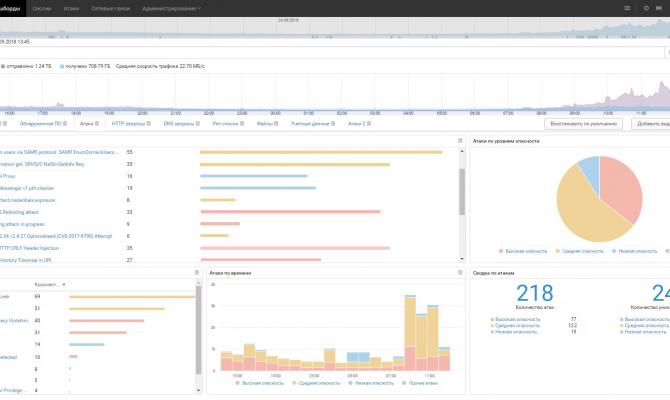Remove the Атаки по времени widget via trash icon
The width and height of the screenshot is (670, 400).
pyautogui.click(x=460, y=273)
